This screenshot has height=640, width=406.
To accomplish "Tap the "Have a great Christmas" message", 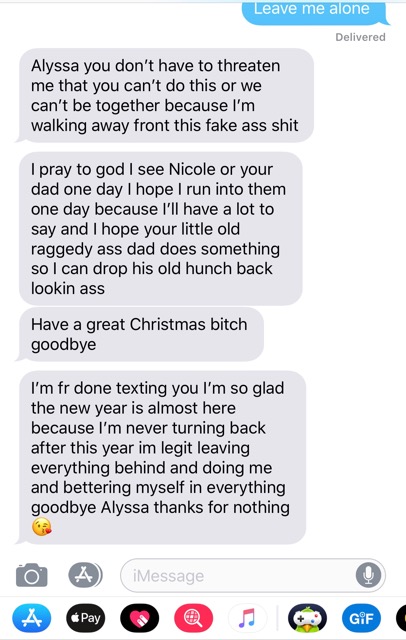I will (140, 334).
